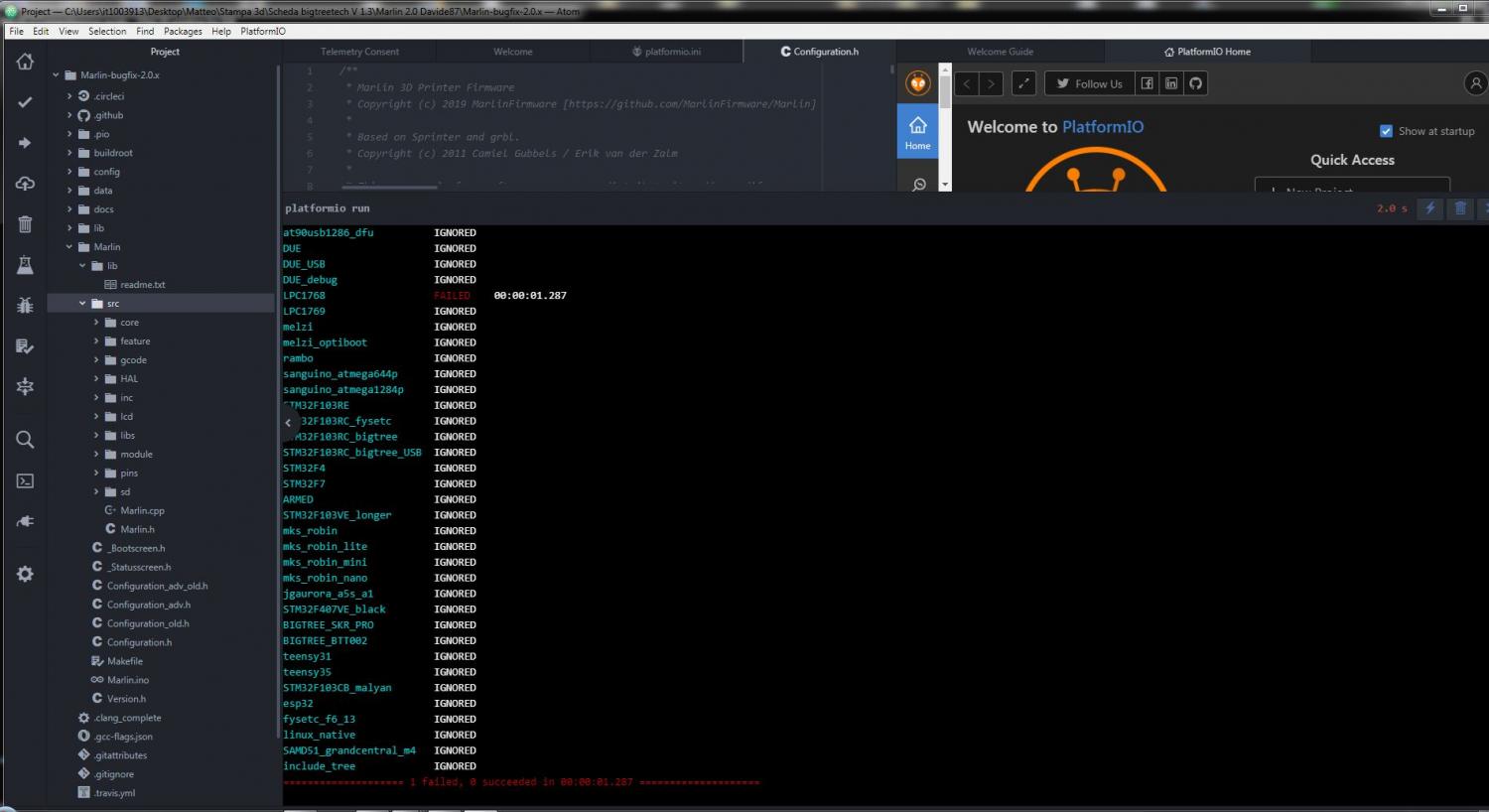Click the icon below the checklist icon
Screen dimensions: 1489x812
coord(25,387)
